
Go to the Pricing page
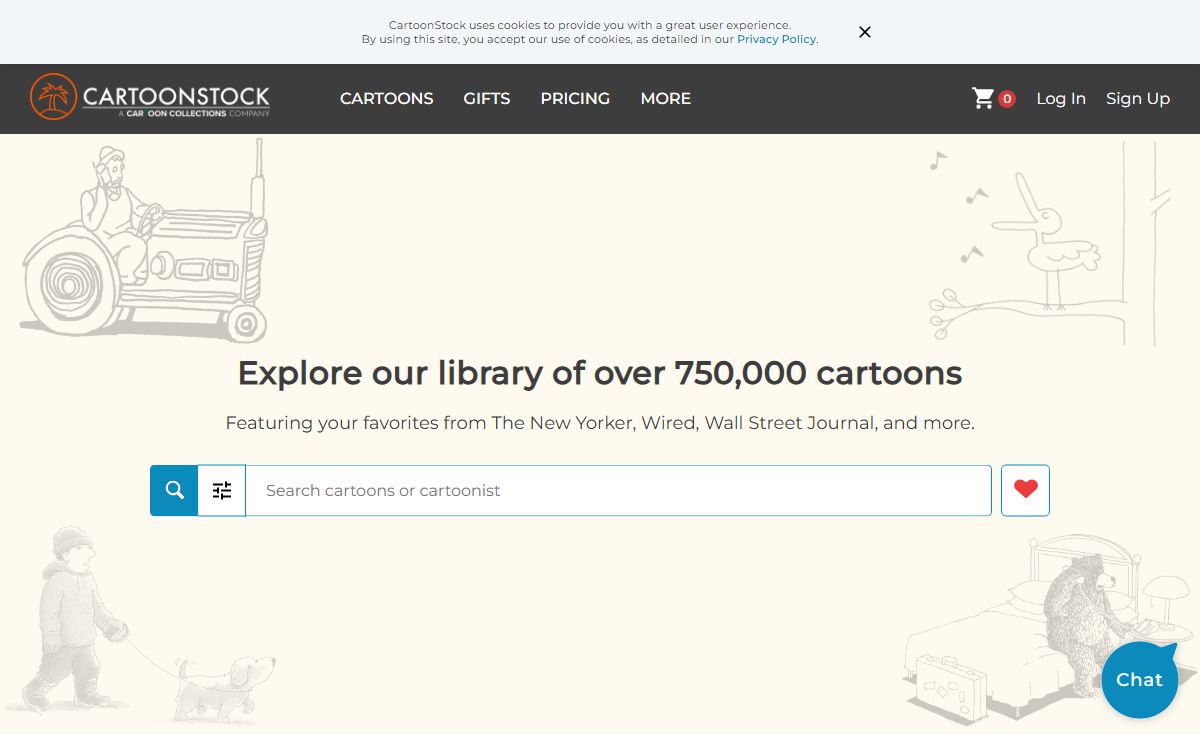pyautogui.click(x=575, y=98)
